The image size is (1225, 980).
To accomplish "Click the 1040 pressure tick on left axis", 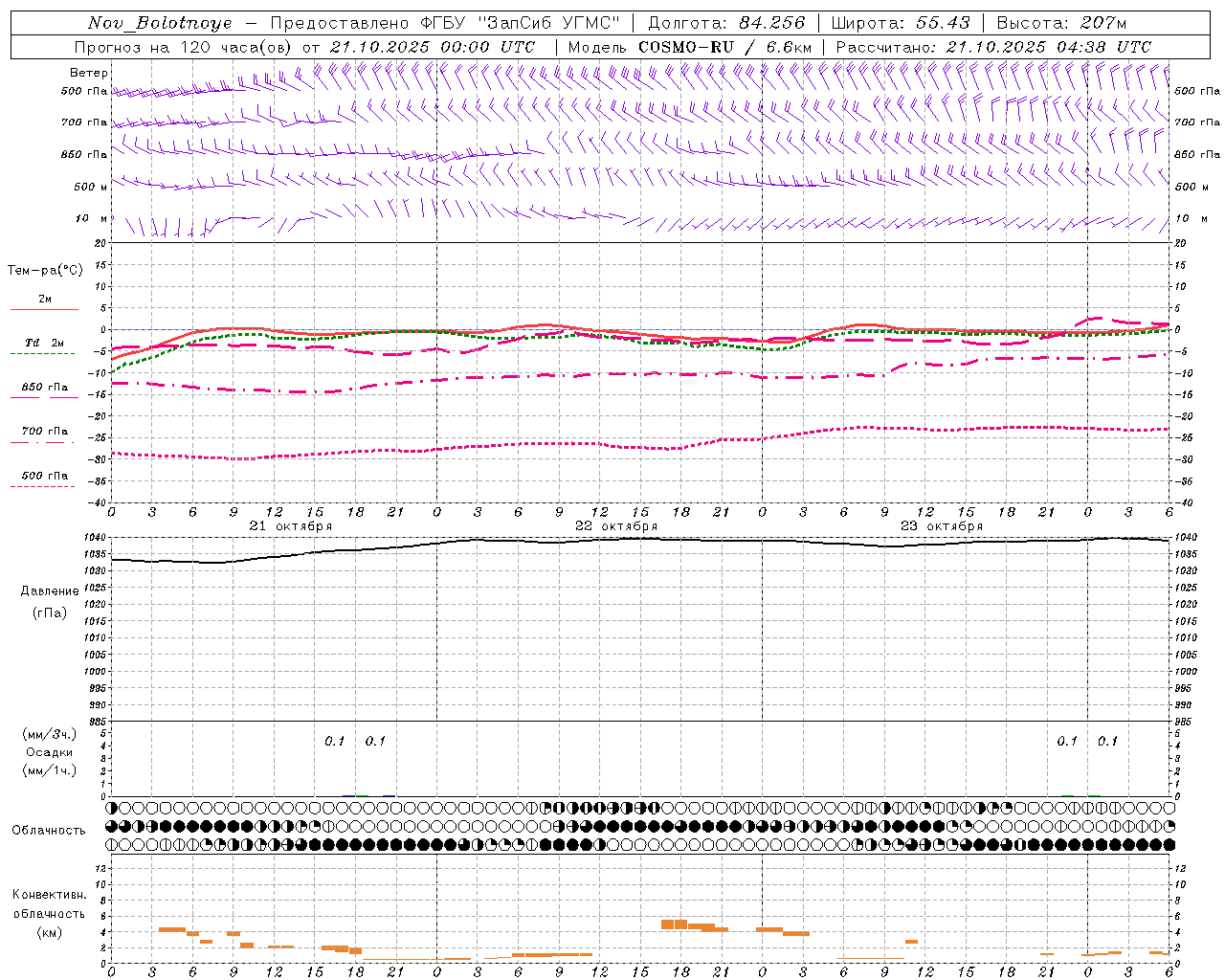I will point(94,537).
